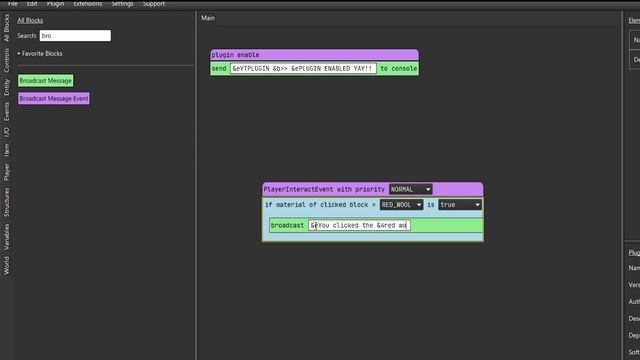Open the Plugin menu
This screenshot has height=360, width=640.
[55, 4]
